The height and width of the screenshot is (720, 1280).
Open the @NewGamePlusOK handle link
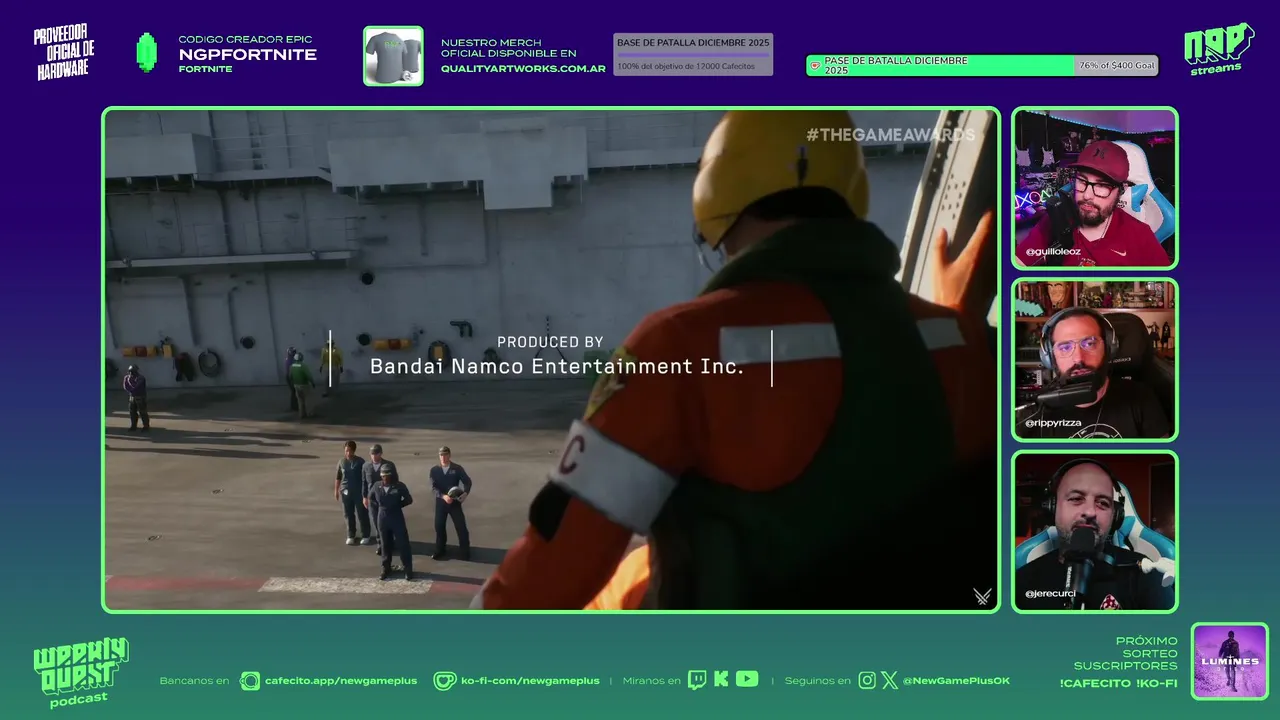[x=956, y=681]
